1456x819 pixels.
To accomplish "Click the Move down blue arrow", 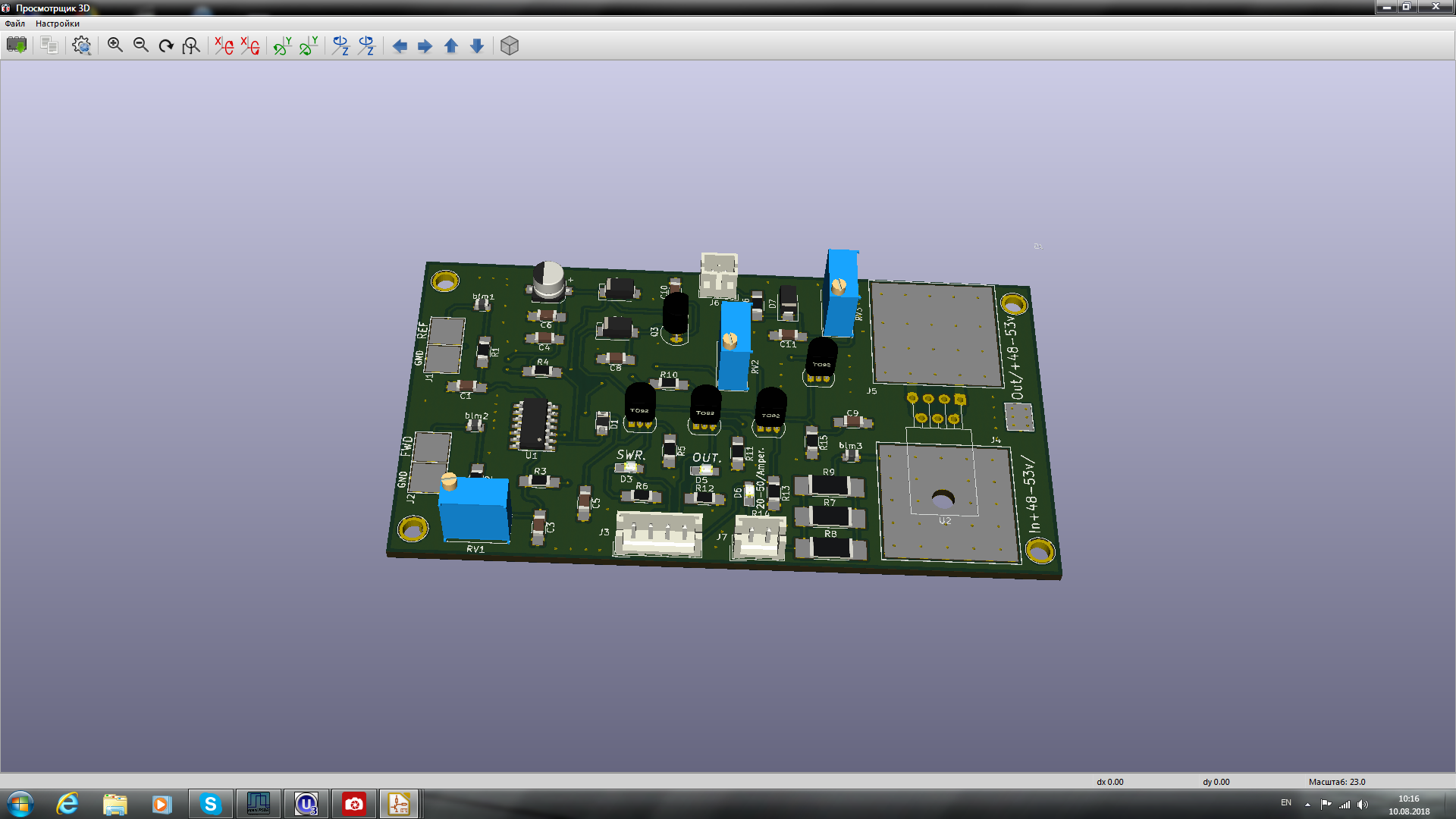I will 477,46.
